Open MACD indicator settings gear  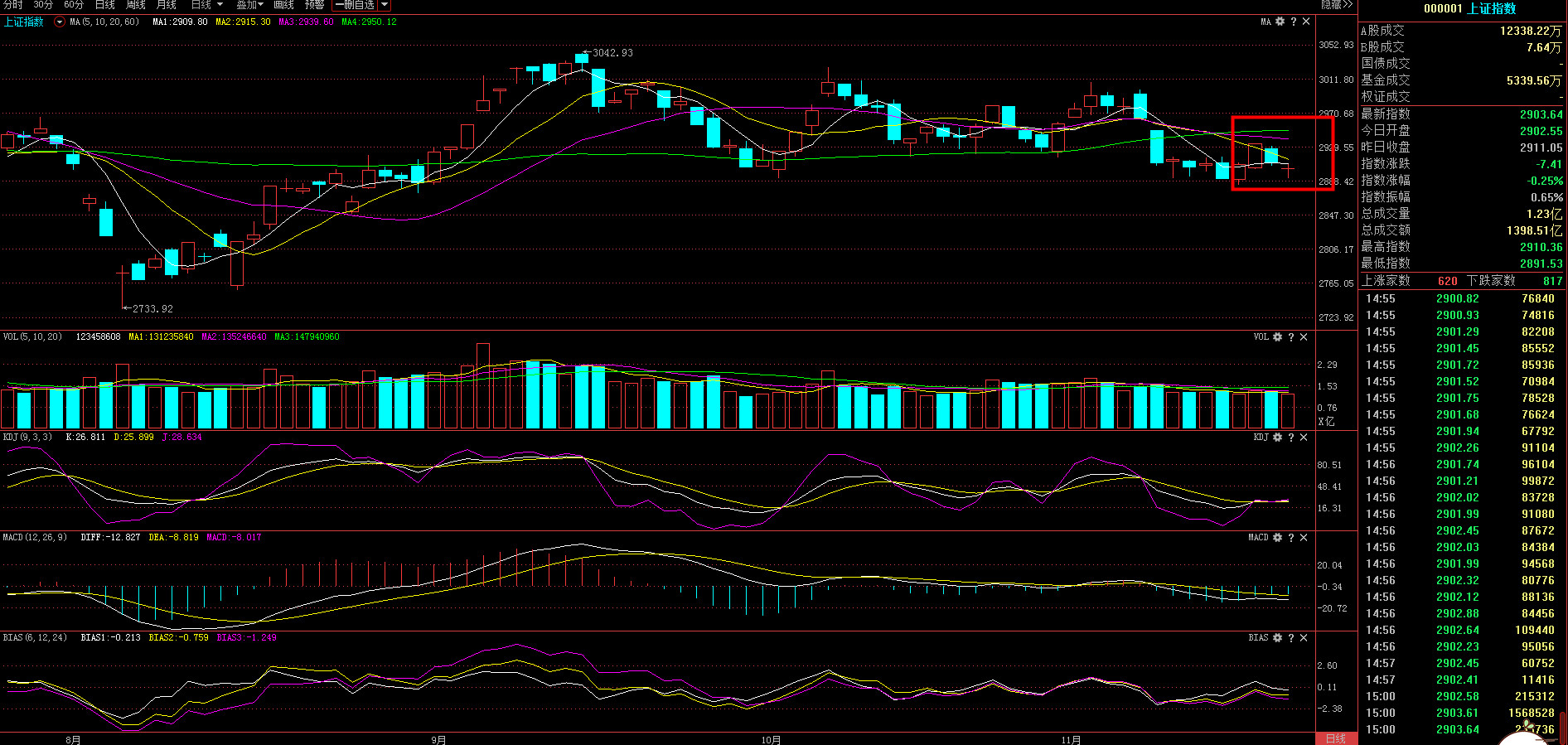pyautogui.click(x=1277, y=538)
